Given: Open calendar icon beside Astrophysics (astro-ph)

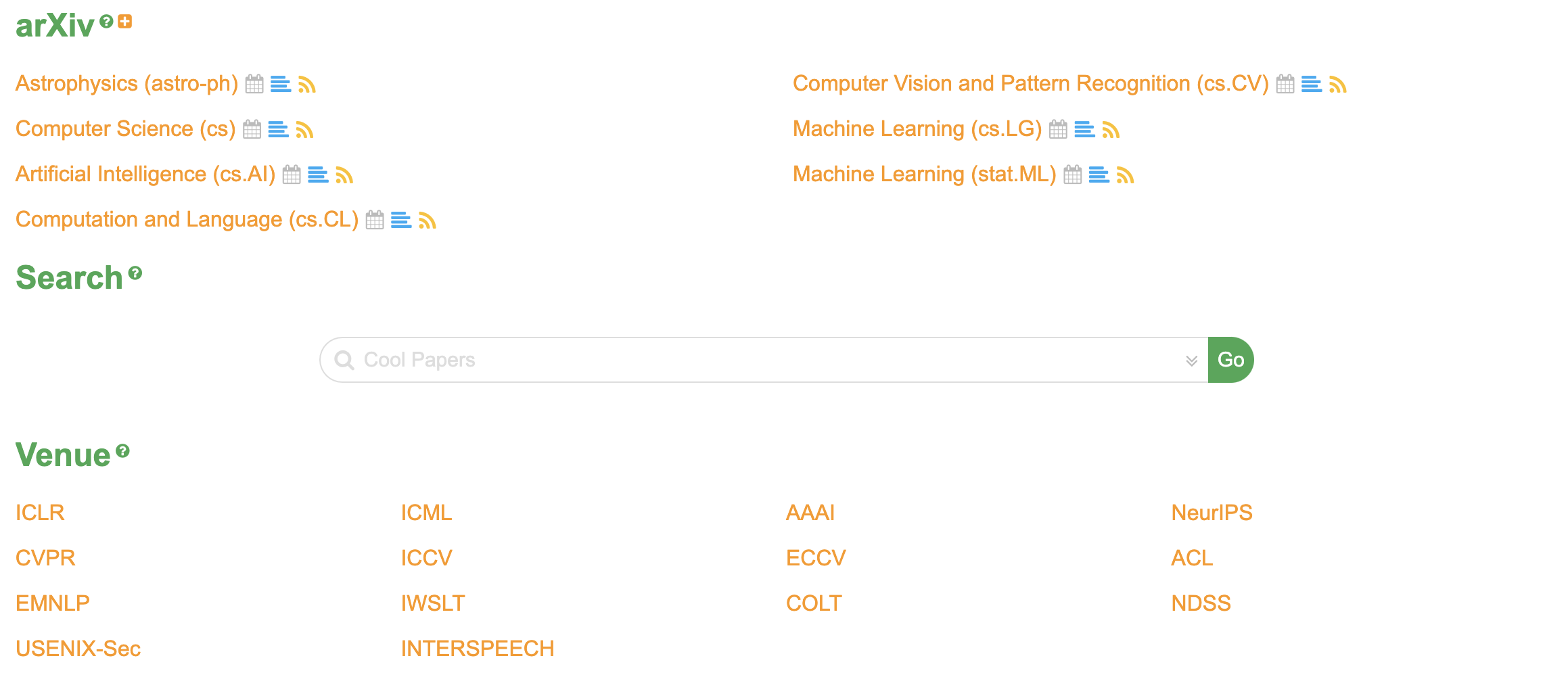Looking at the screenshot, I should pos(254,84).
